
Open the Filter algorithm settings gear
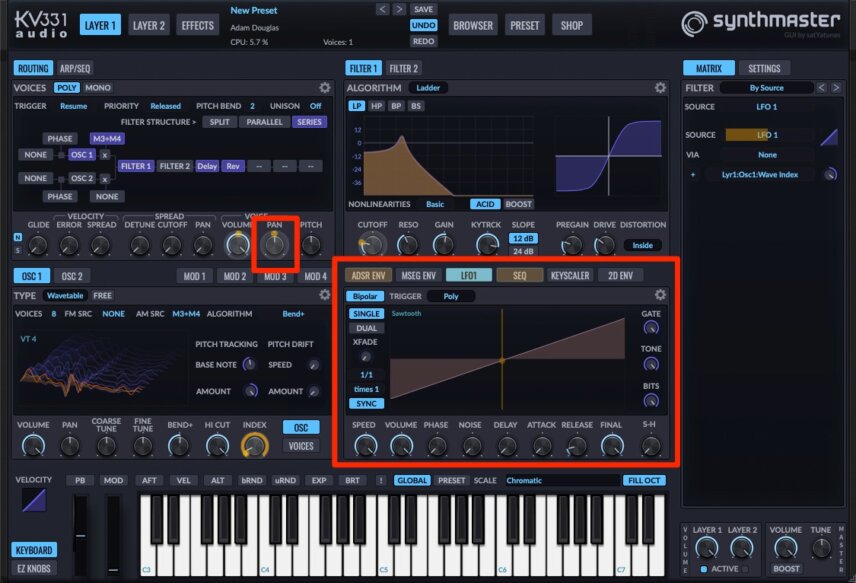[x=660, y=87]
